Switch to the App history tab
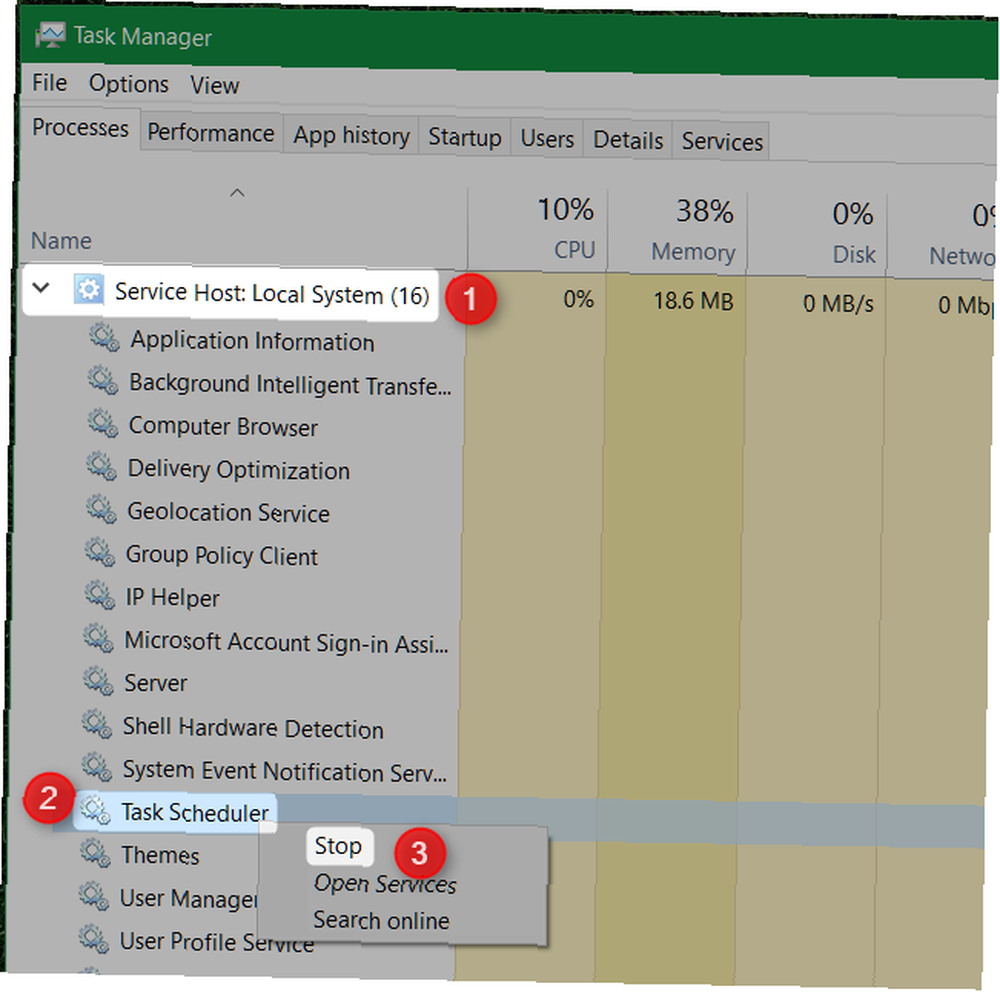The height and width of the screenshot is (992, 1000). [351, 136]
